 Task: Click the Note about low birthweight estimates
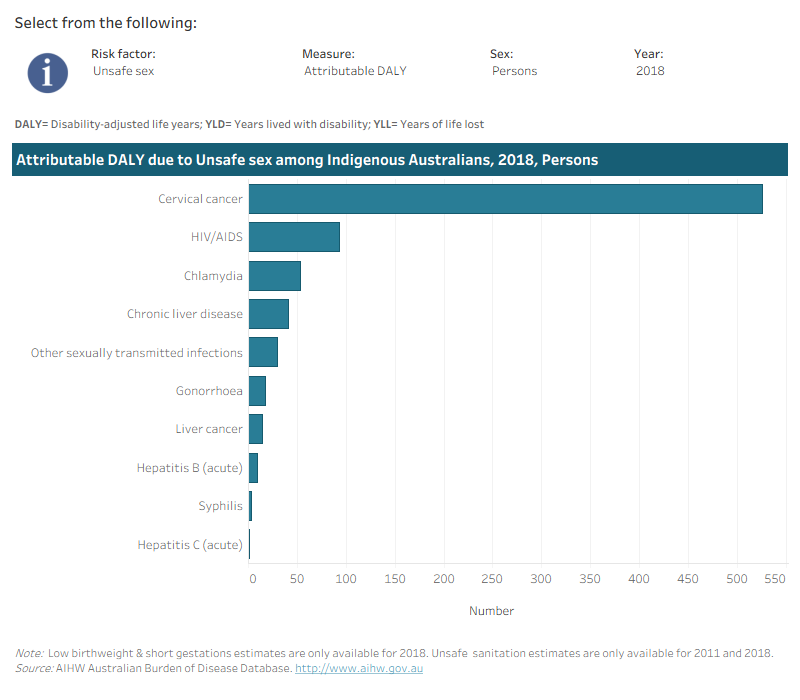[394, 653]
